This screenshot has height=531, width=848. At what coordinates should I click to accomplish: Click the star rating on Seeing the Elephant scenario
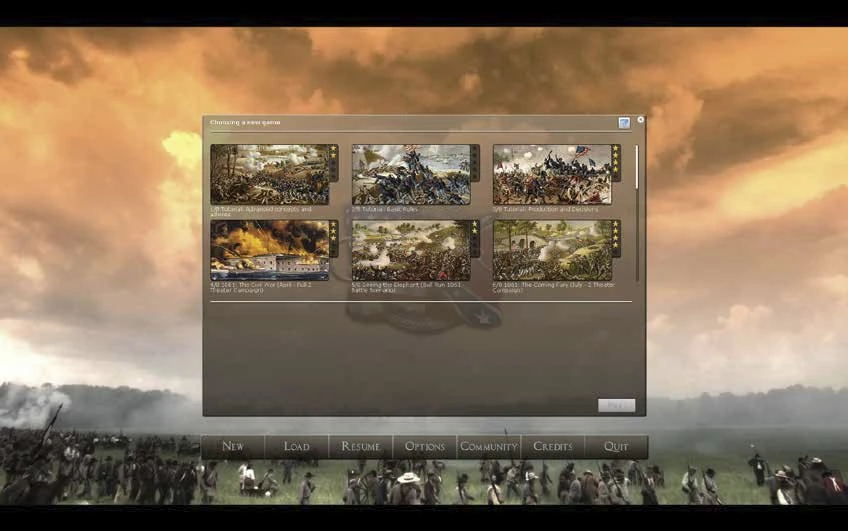point(475,238)
